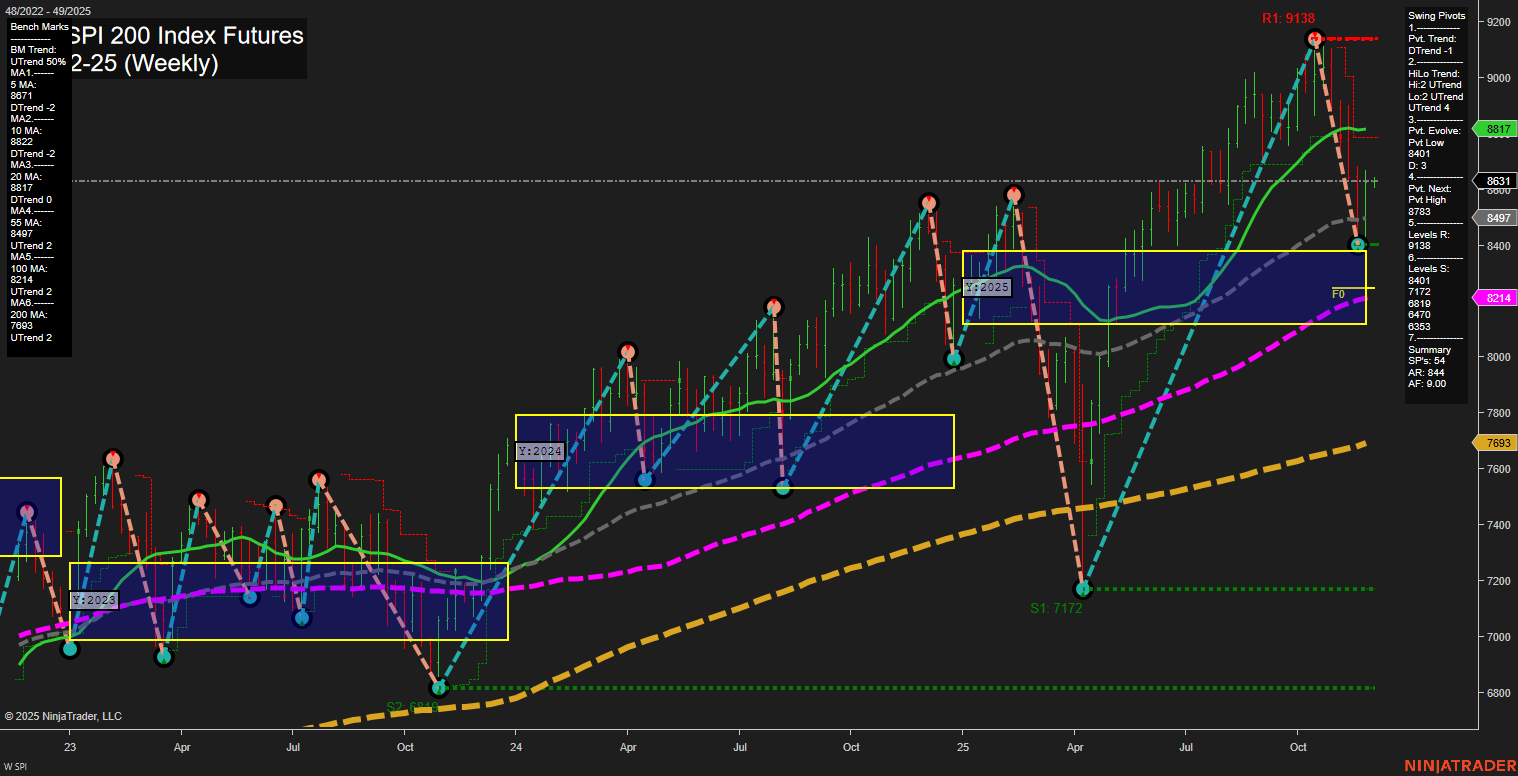Viewport: 1518px width, 776px height.
Task: Click Pvt. Evolve Pvt Low 8401 entry
Action: click(1434, 143)
